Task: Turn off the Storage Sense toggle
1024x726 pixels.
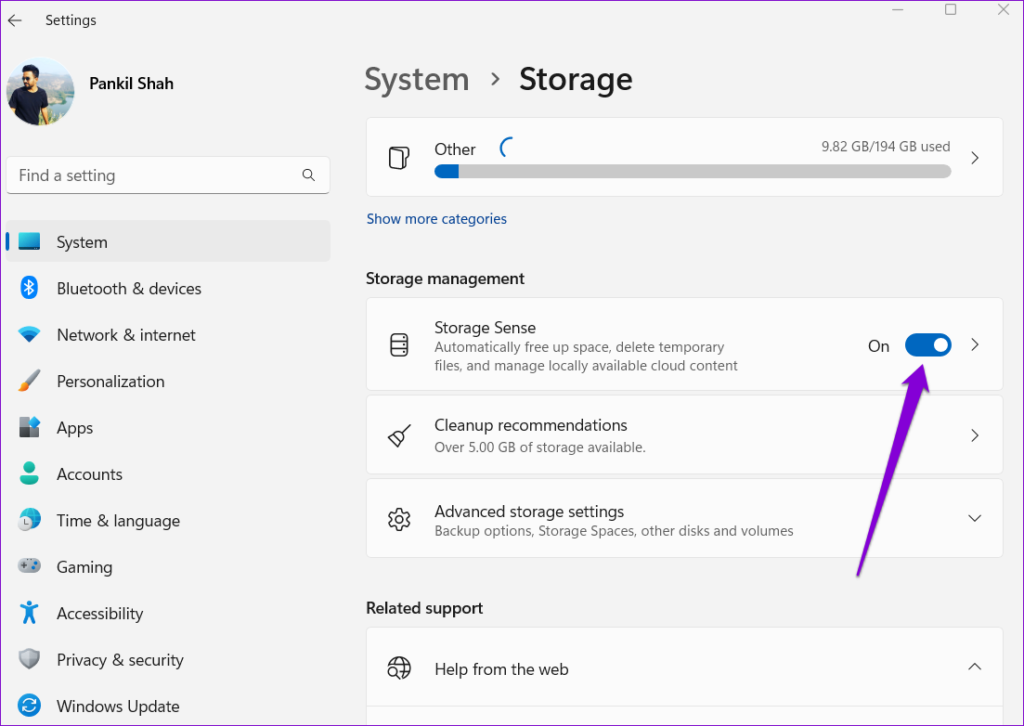Action: [928, 345]
